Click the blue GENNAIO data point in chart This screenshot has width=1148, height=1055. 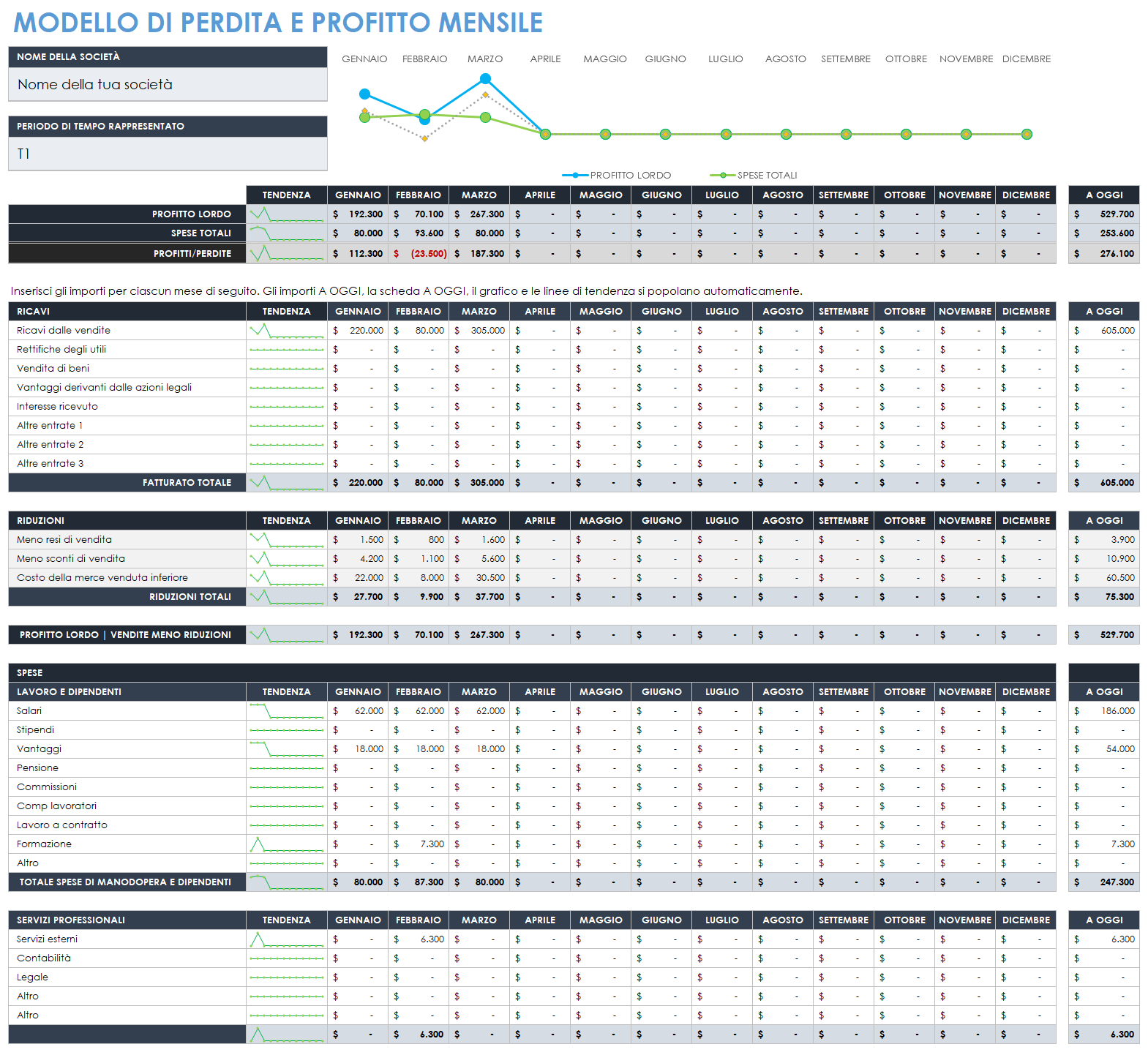coord(365,94)
